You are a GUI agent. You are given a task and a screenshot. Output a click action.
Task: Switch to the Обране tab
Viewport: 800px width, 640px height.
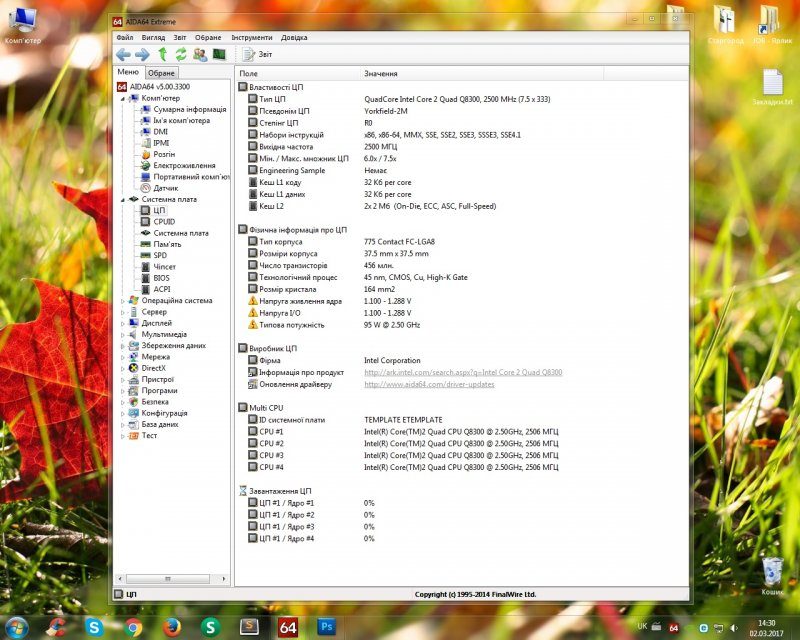(162, 73)
